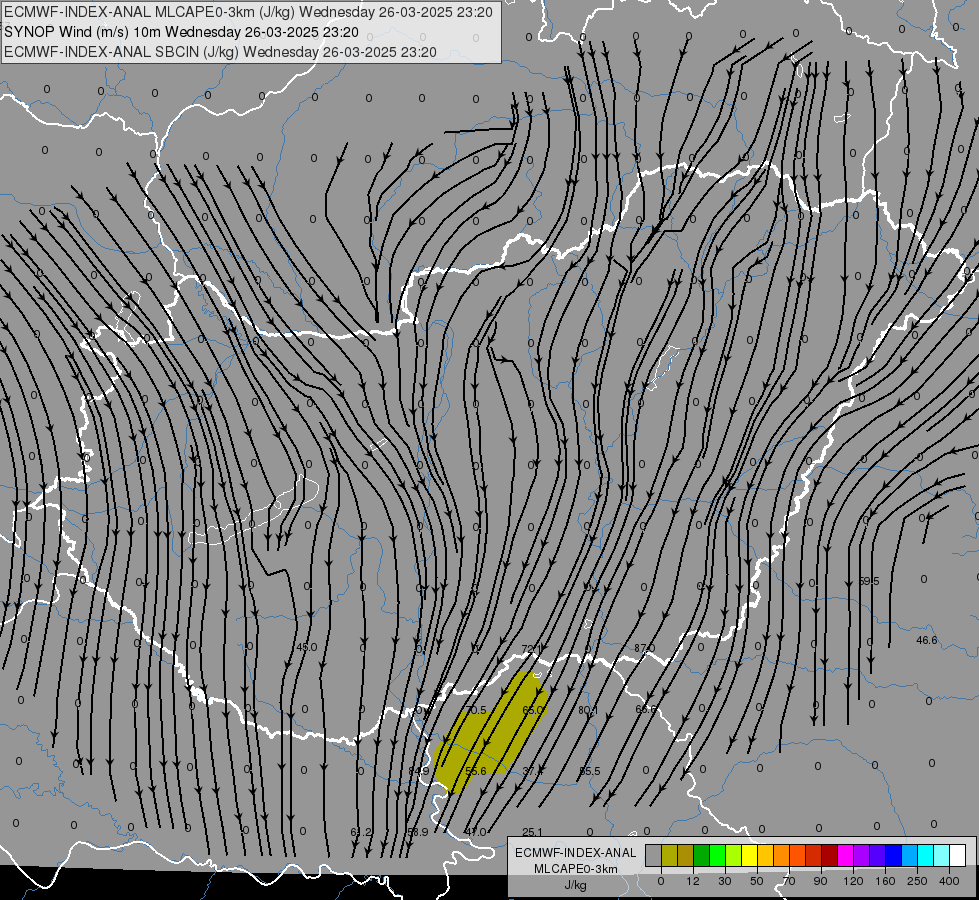Click legend scale value 250
This screenshot has height=900, width=979.
point(917,881)
